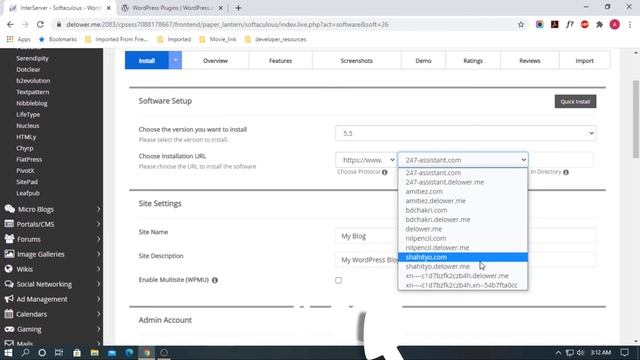Expand the Social Networking category arrow
Viewport: 640px width, 360px height.
click(x=98, y=284)
